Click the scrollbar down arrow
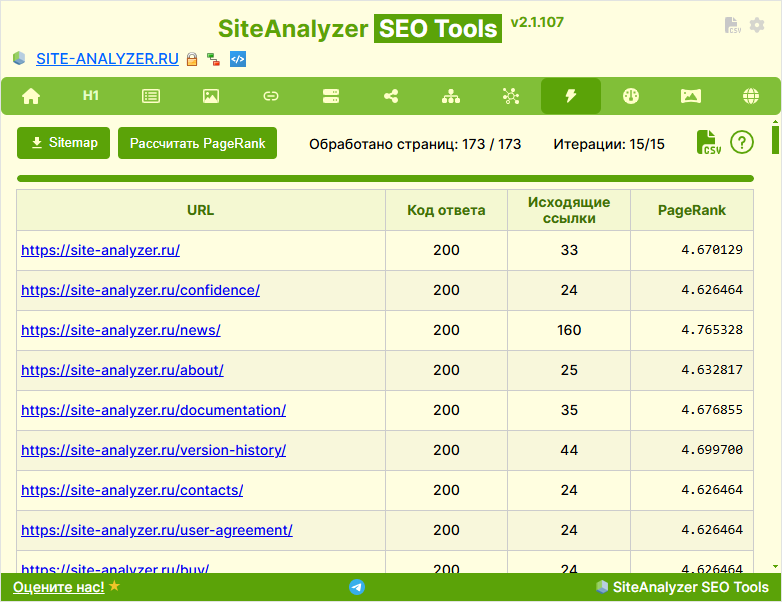782x602 pixels. (x=775, y=567)
